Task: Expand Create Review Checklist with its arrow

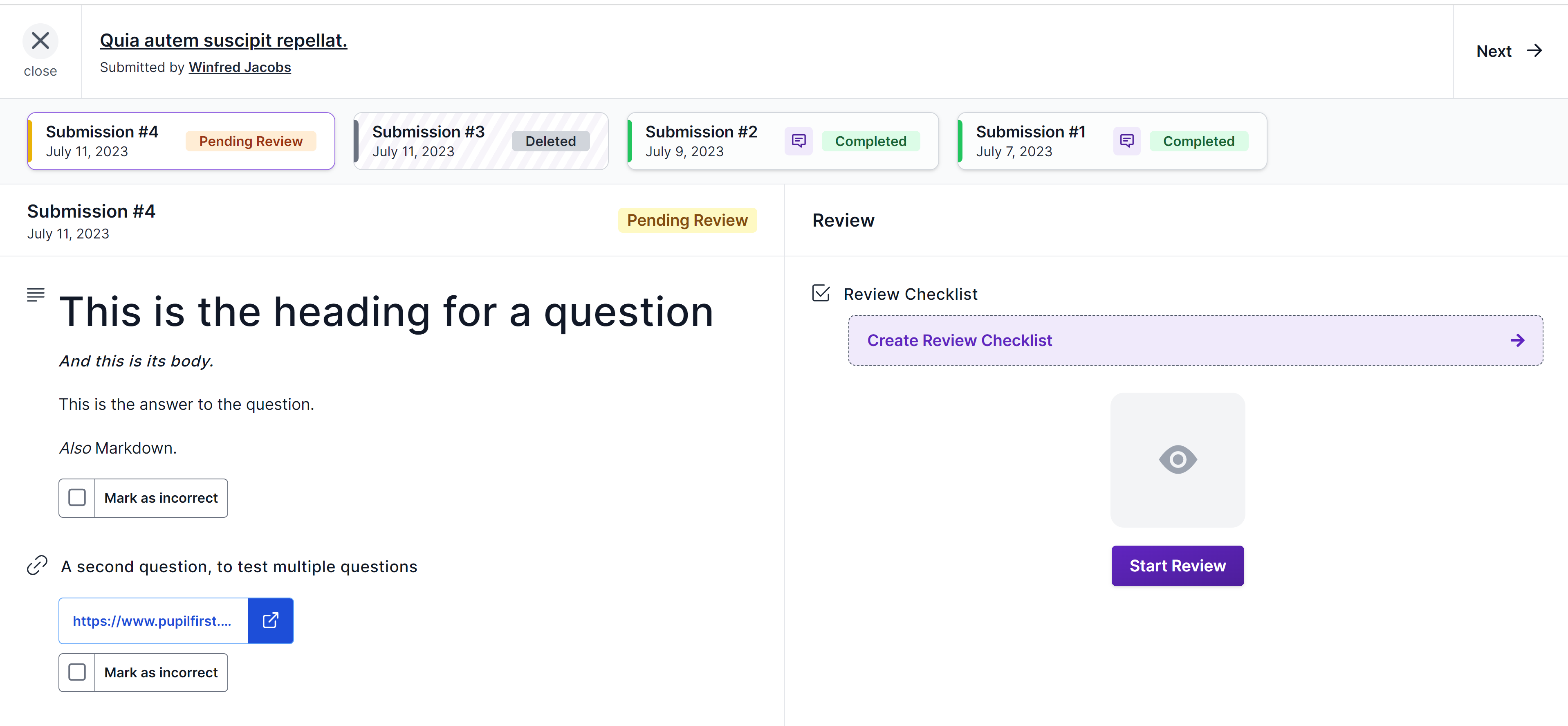Action: tap(1517, 340)
